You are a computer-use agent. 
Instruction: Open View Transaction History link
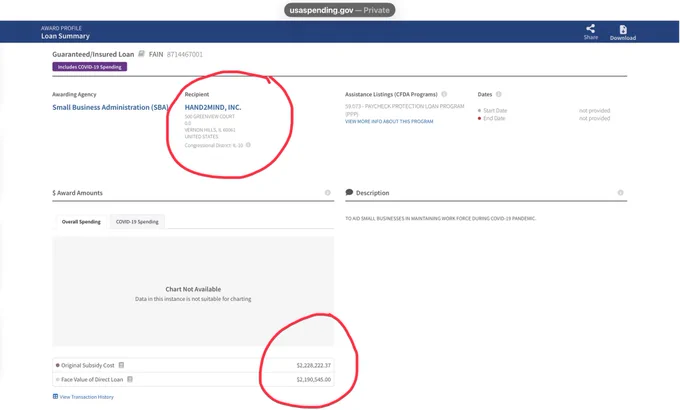(x=86, y=397)
